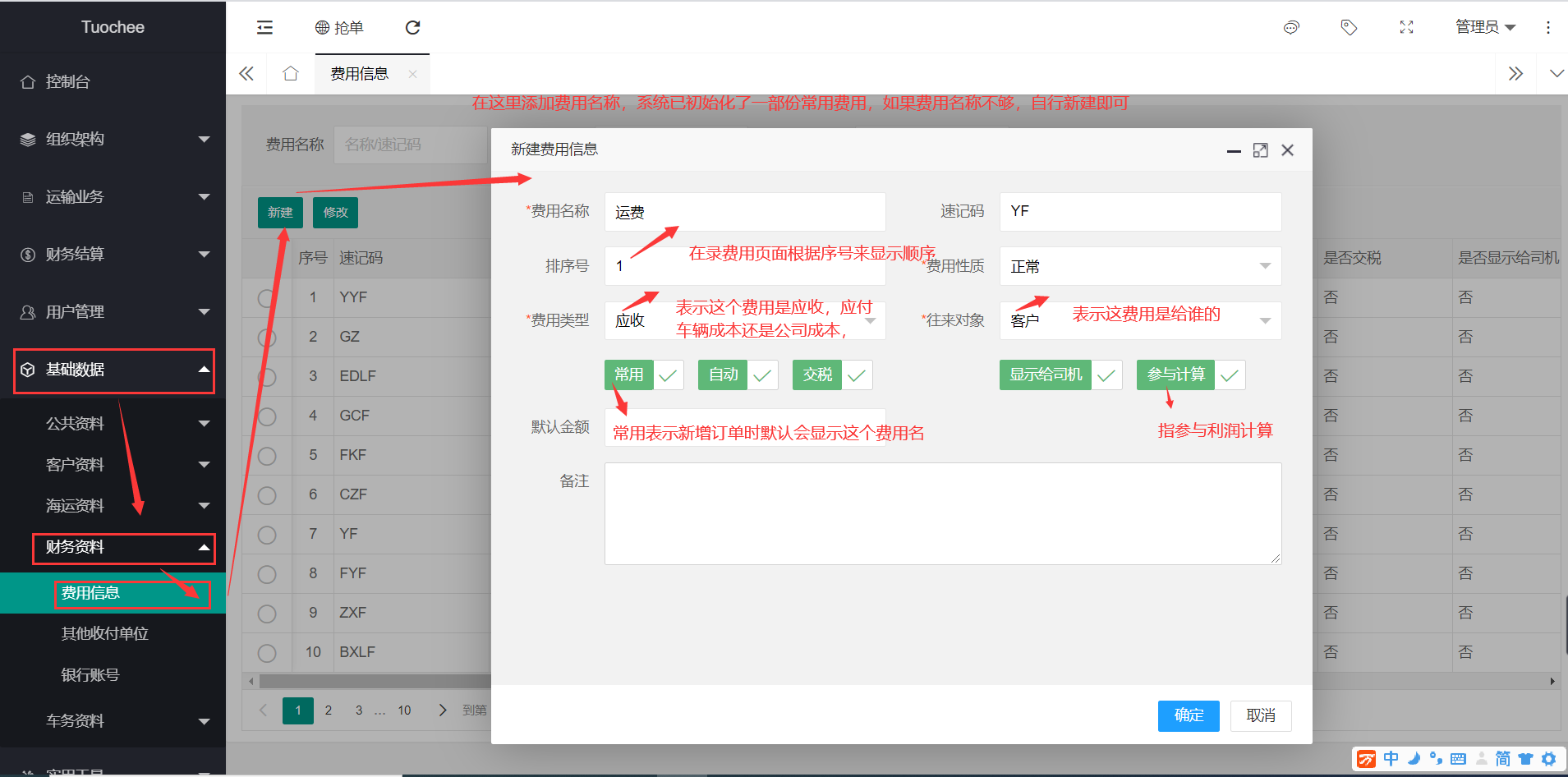The image size is (1568, 777).
Task: Expand the 公共资料 submenu
Action: click(113, 424)
